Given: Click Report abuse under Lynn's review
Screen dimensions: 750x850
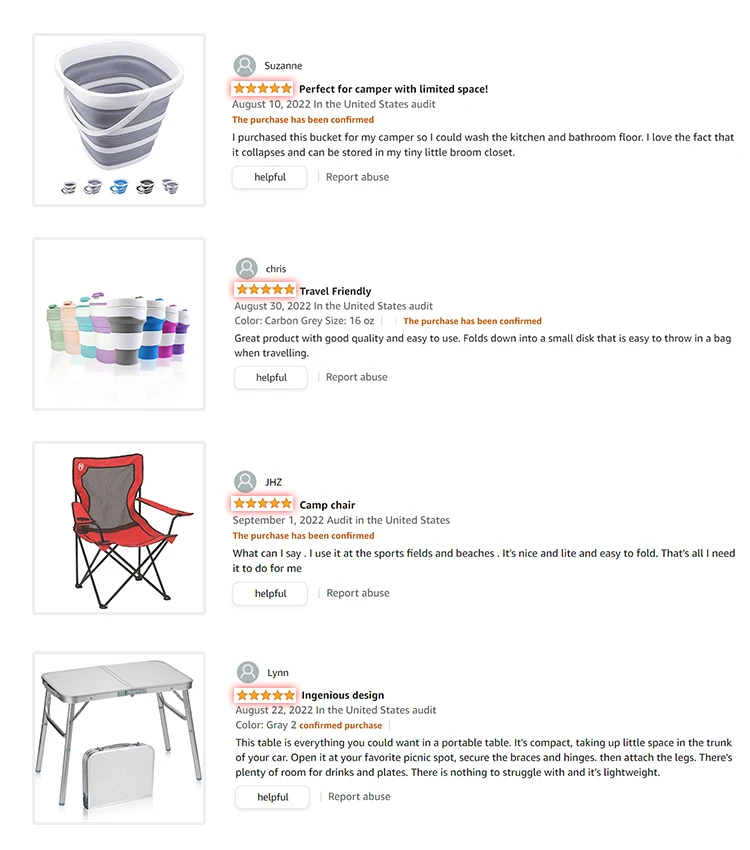Looking at the screenshot, I should (x=359, y=797).
